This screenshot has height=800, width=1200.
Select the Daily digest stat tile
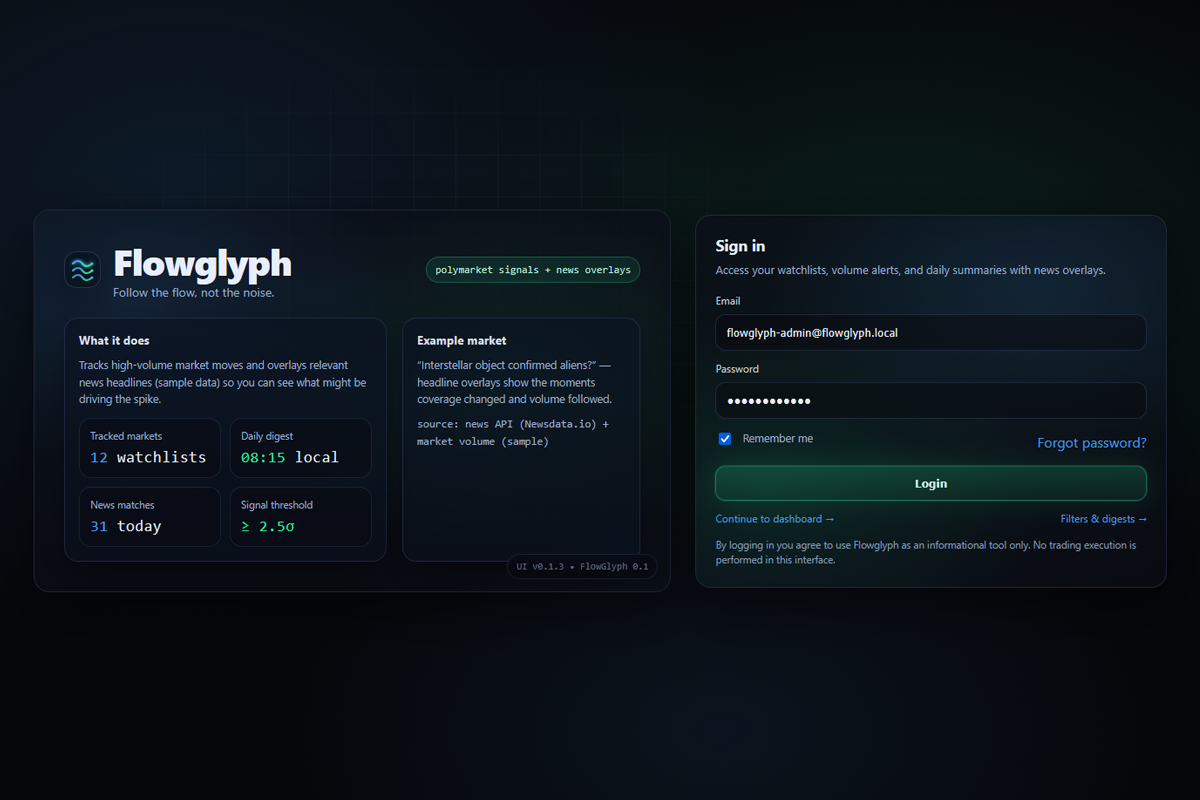click(x=300, y=448)
